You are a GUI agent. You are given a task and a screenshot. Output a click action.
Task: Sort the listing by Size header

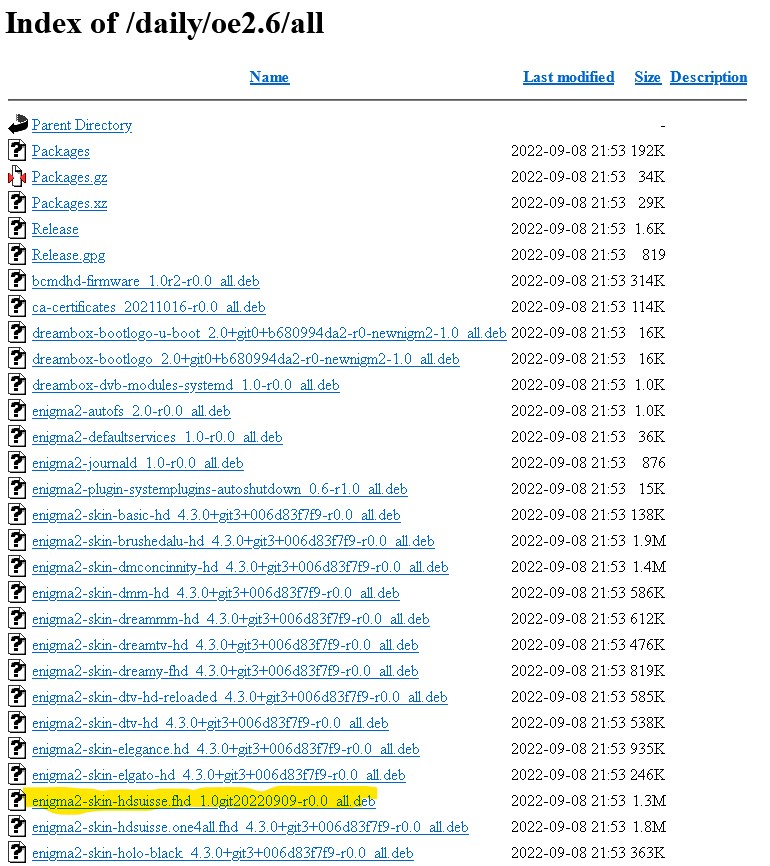pos(647,77)
